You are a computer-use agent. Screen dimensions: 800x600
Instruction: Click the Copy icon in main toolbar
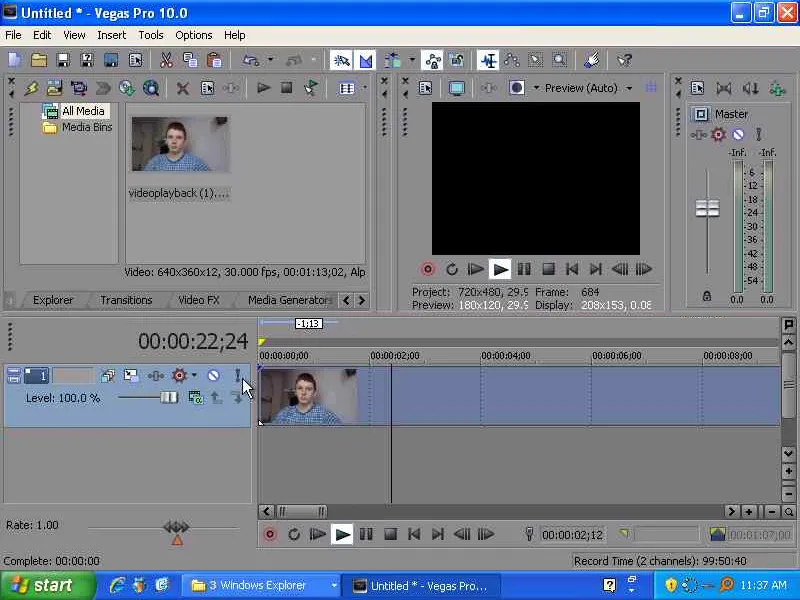[x=190, y=60]
